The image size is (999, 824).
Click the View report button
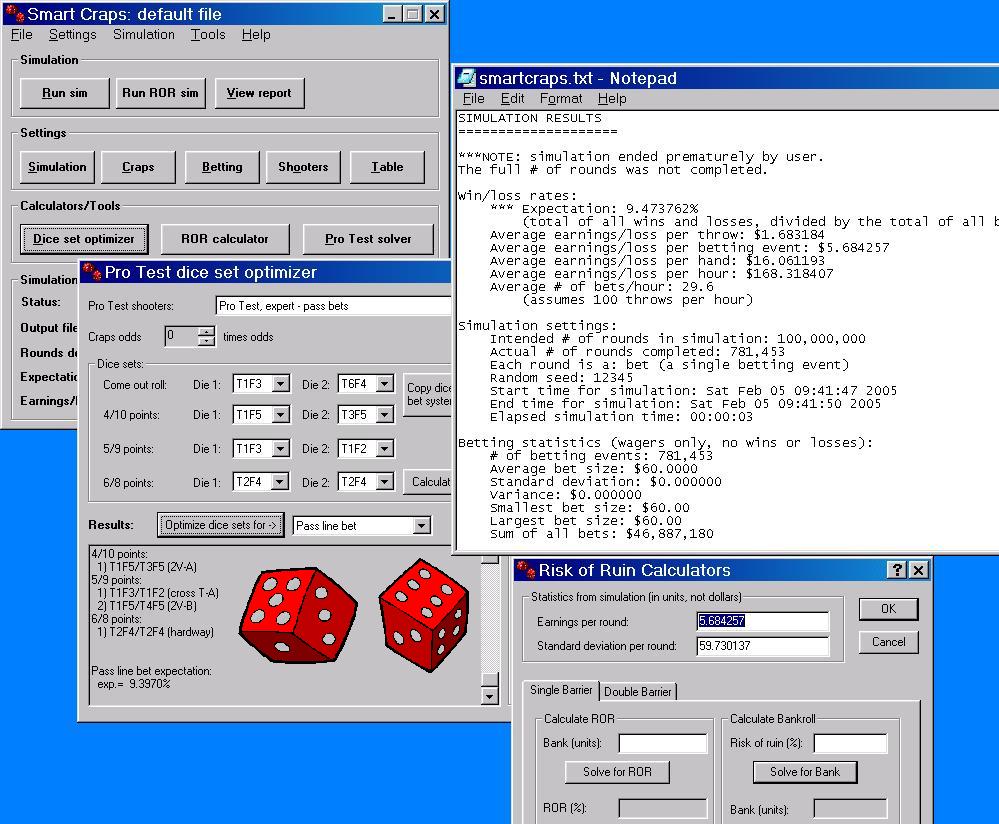259,93
